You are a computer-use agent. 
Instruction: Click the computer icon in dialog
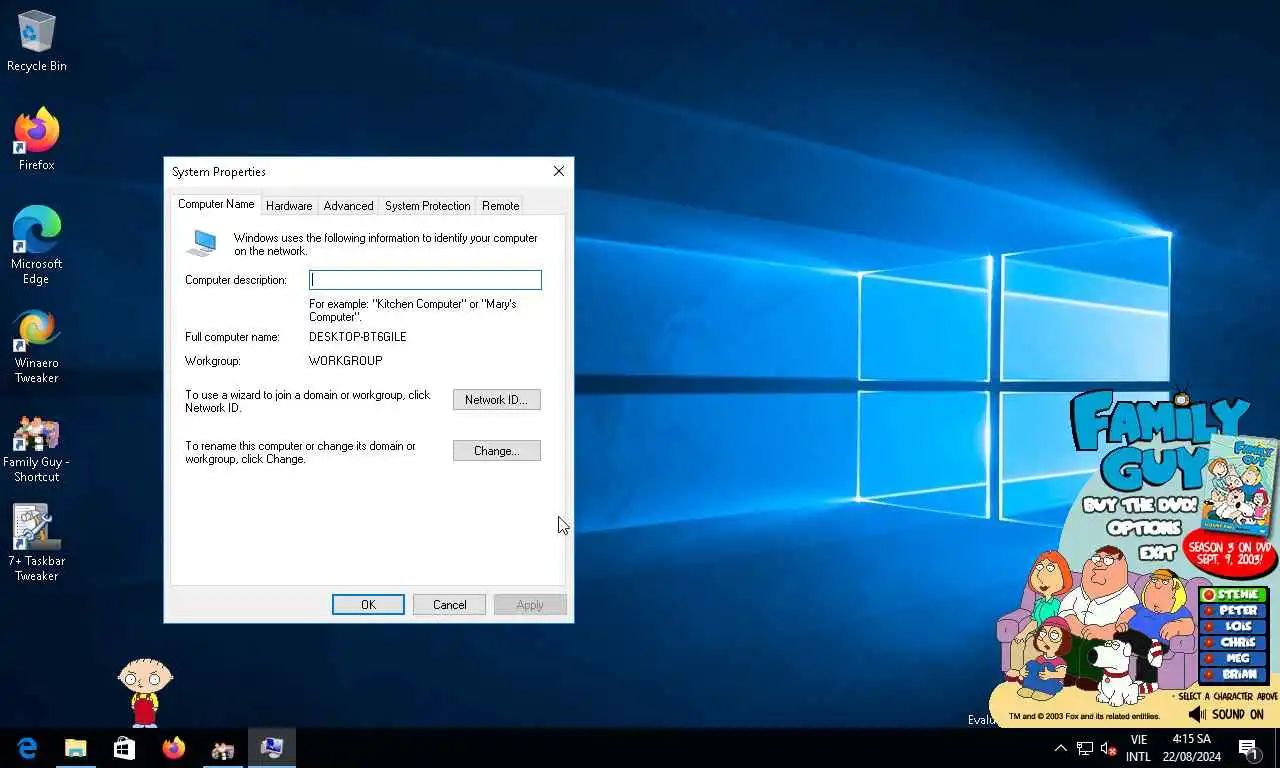202,243
